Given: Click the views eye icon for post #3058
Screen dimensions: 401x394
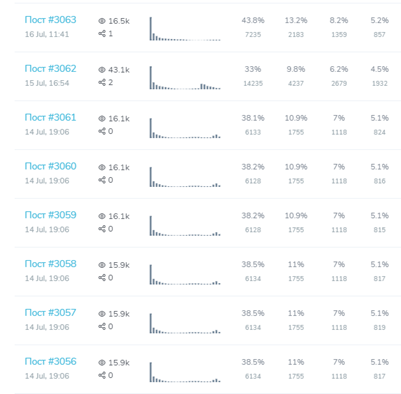Looking at the screenshot, I should [102, 265].
